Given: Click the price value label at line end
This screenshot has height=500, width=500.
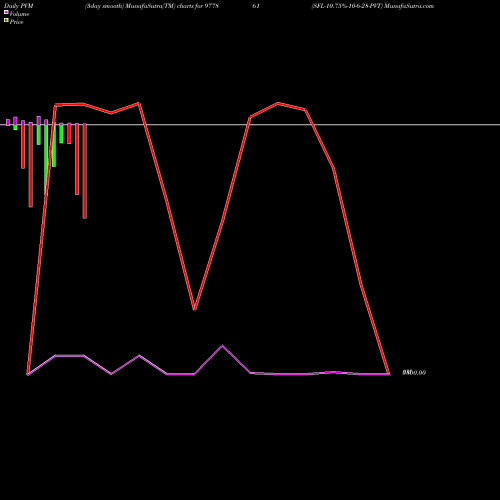Looking at the screenshot, I should click(414, 373).
